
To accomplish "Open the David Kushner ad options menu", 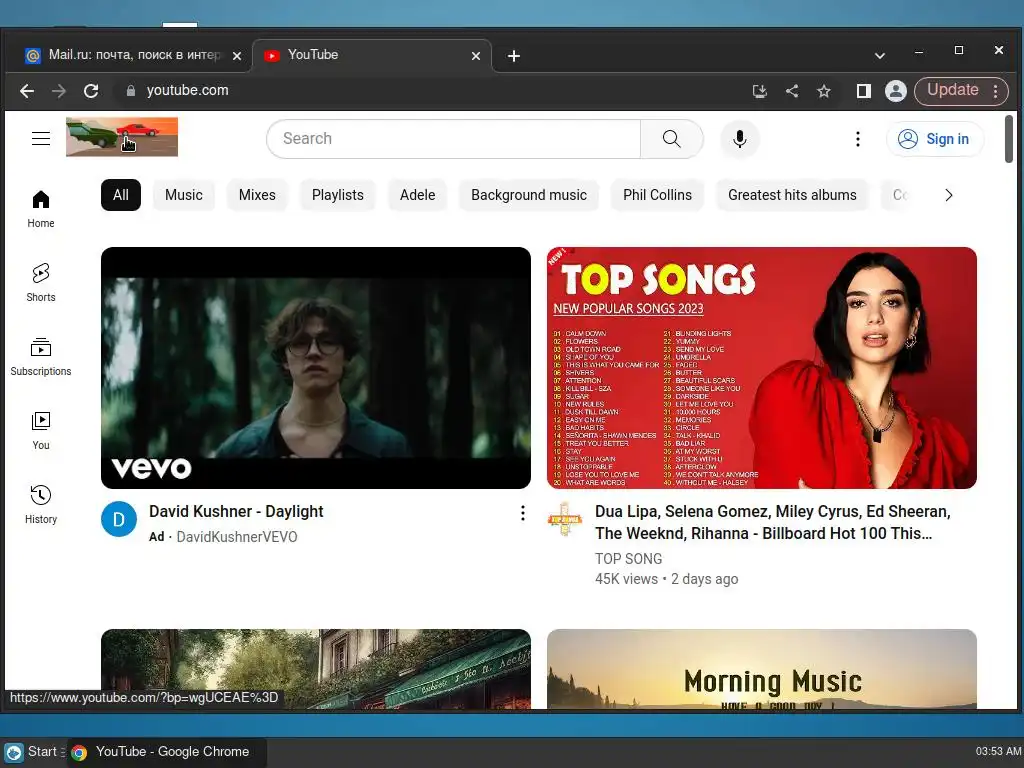I will point(522,513).
